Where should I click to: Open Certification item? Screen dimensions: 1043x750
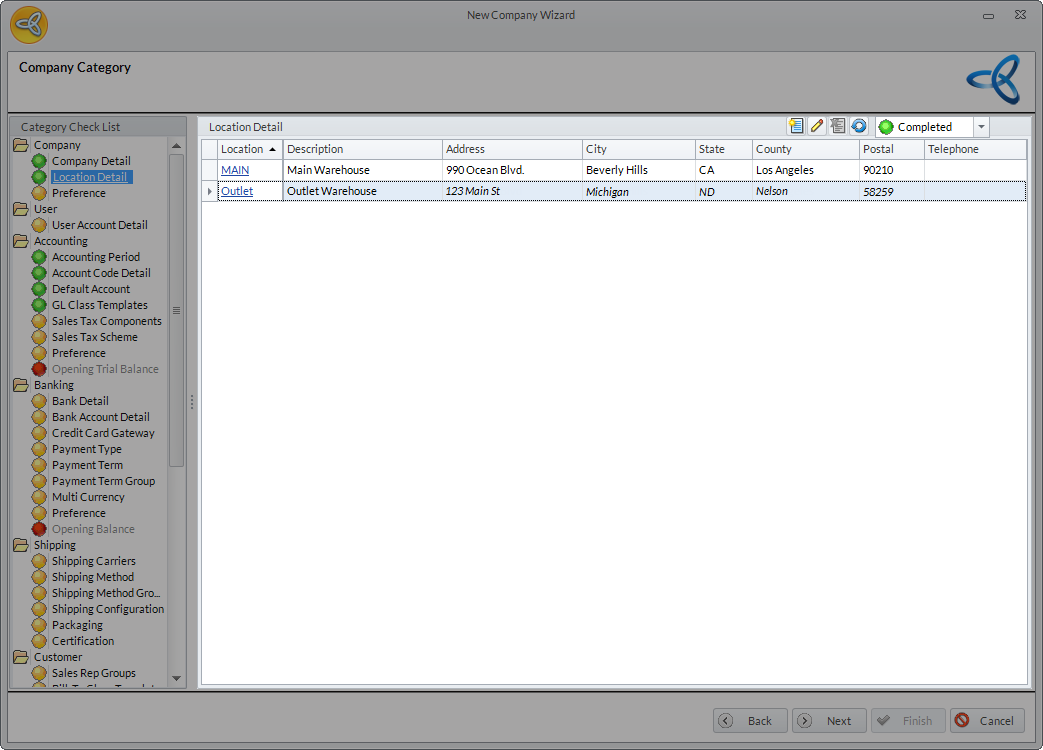tap(83, 641)
